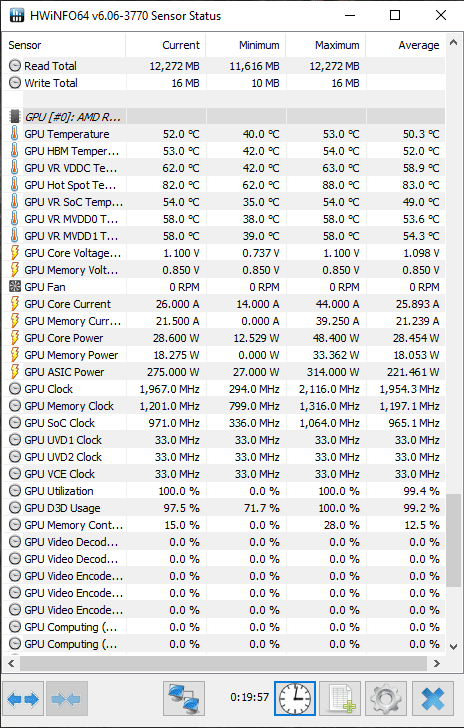The width and height of the screenshot is (464, 728).
Task: Click the expand columns blue arrows button
Action: tap(23, 698)
